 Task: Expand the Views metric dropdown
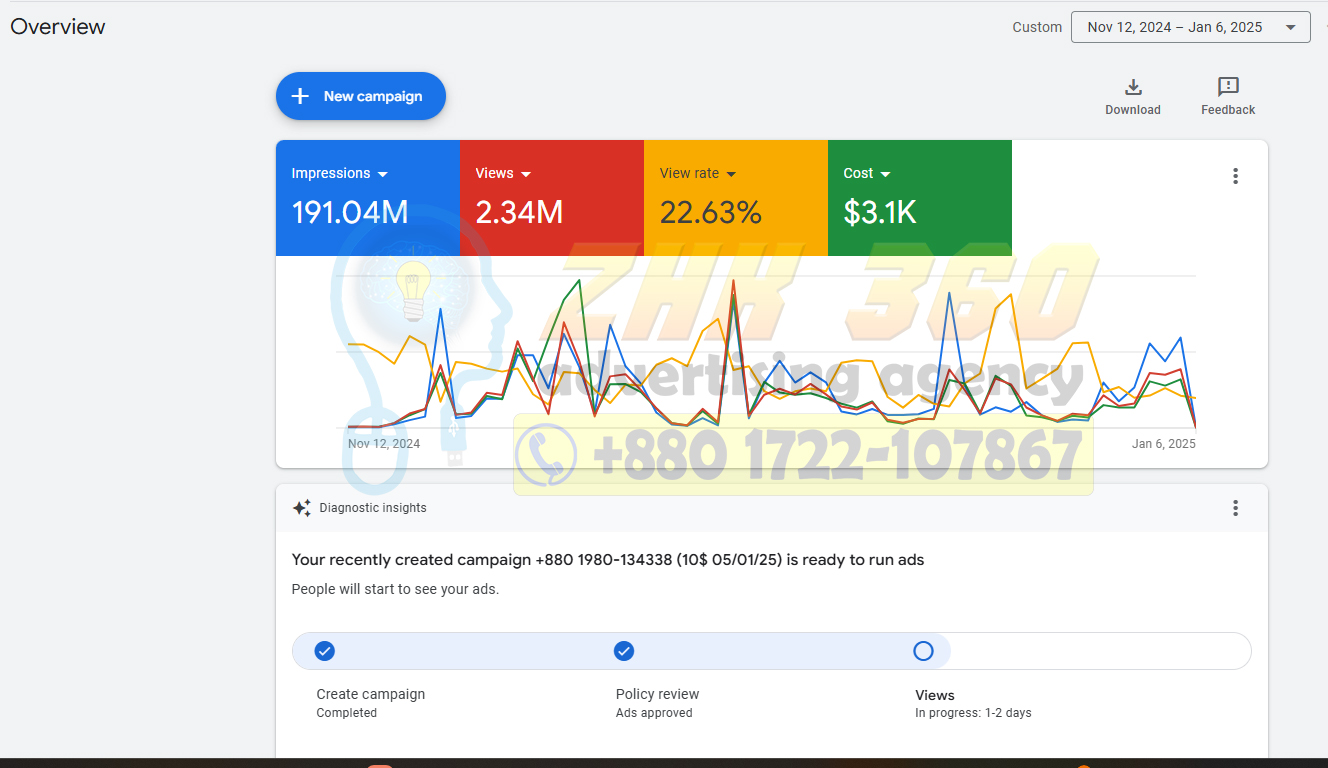[x=526, y=174]
